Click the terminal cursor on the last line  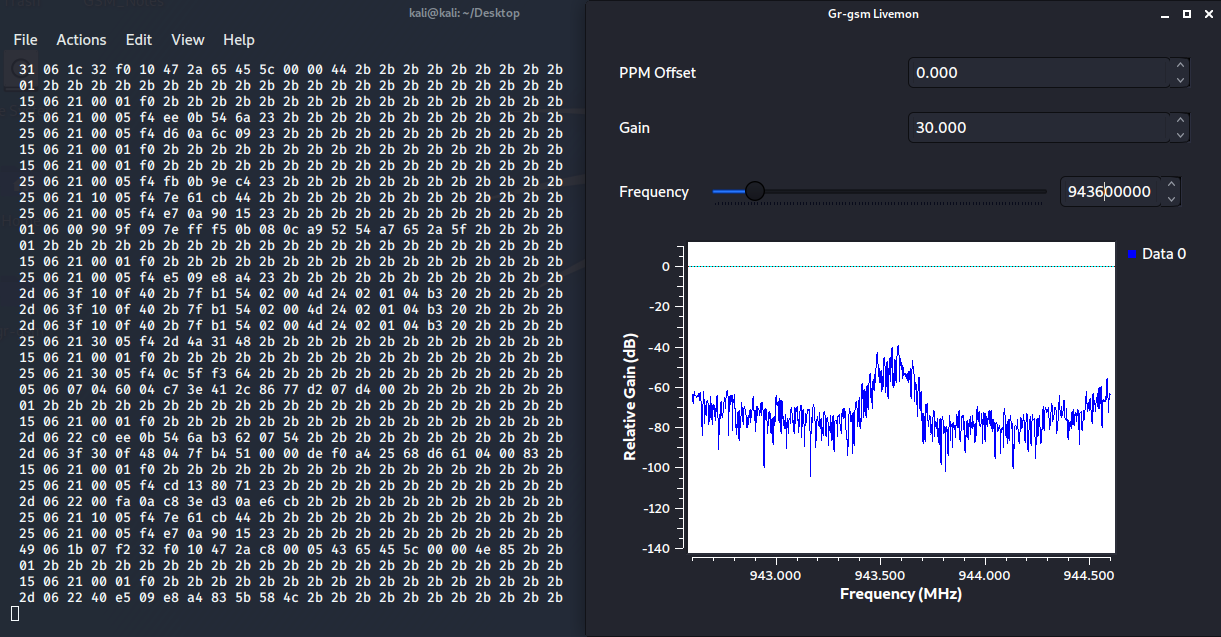(14, 613)
